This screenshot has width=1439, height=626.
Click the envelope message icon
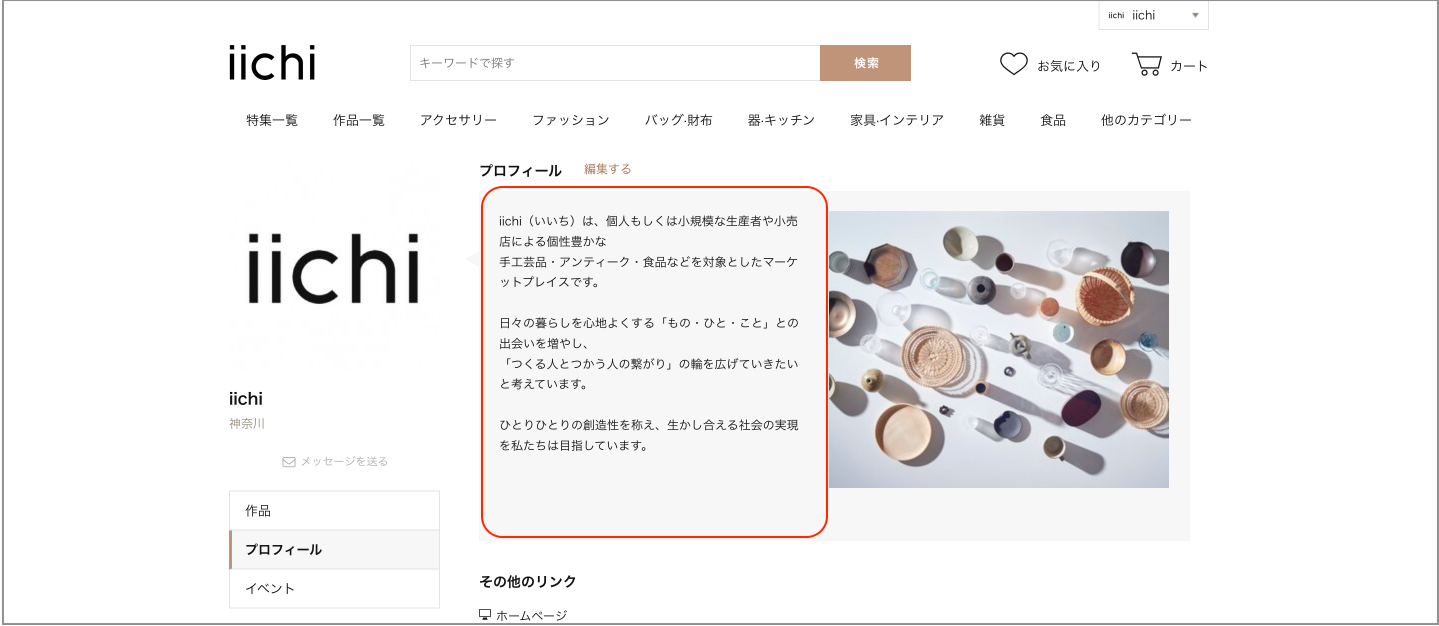[x=289, y=462]
